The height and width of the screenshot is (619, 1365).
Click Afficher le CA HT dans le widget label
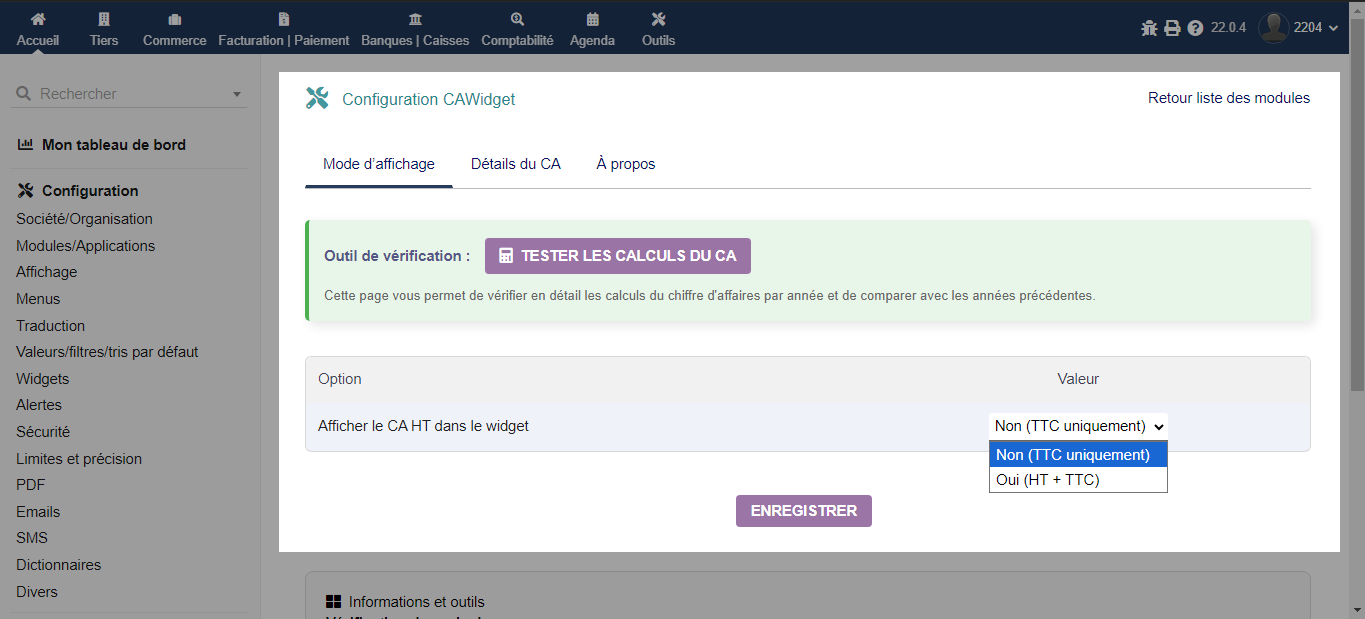point(423,426)
